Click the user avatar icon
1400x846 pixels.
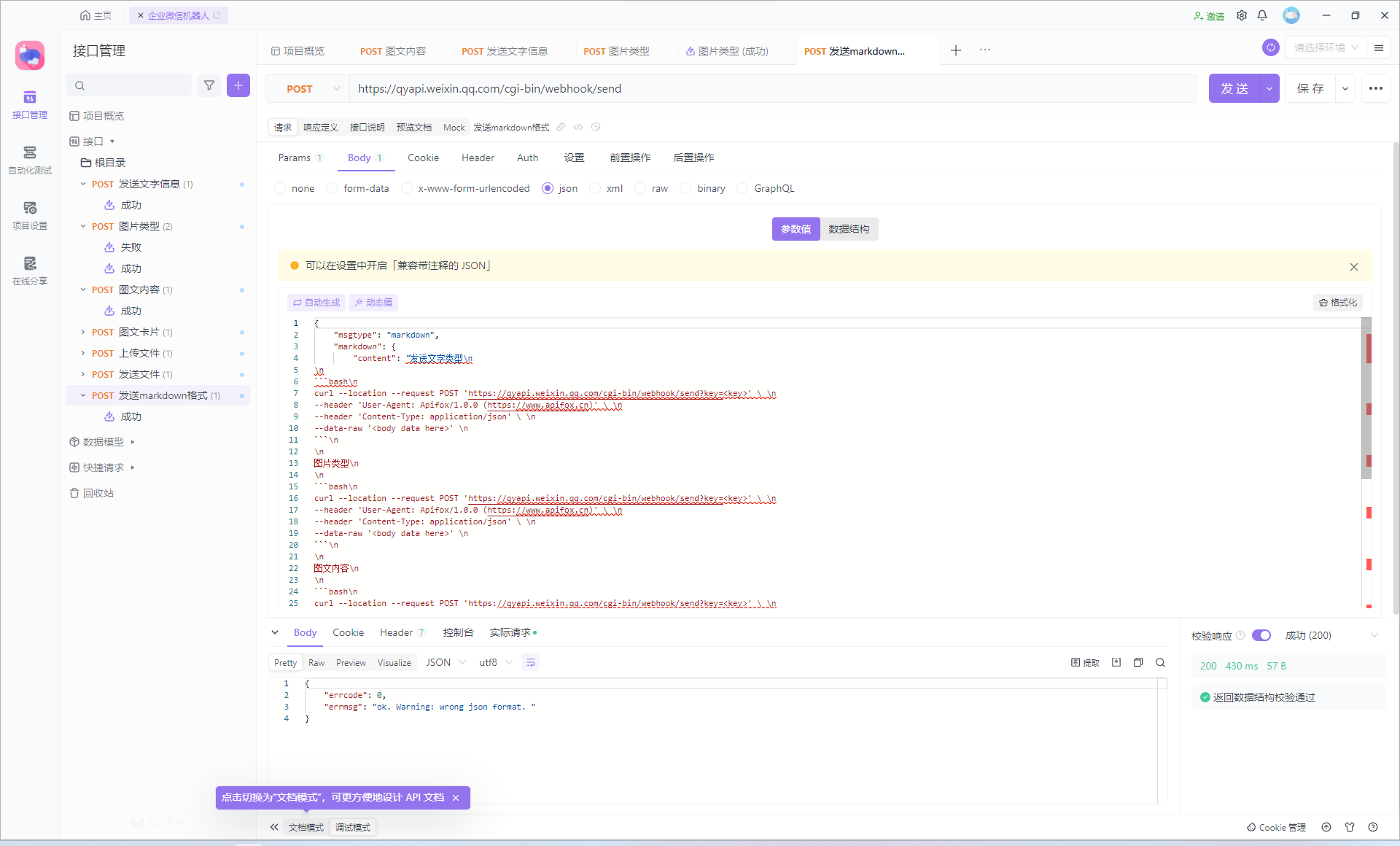[x=1291, y=15]
